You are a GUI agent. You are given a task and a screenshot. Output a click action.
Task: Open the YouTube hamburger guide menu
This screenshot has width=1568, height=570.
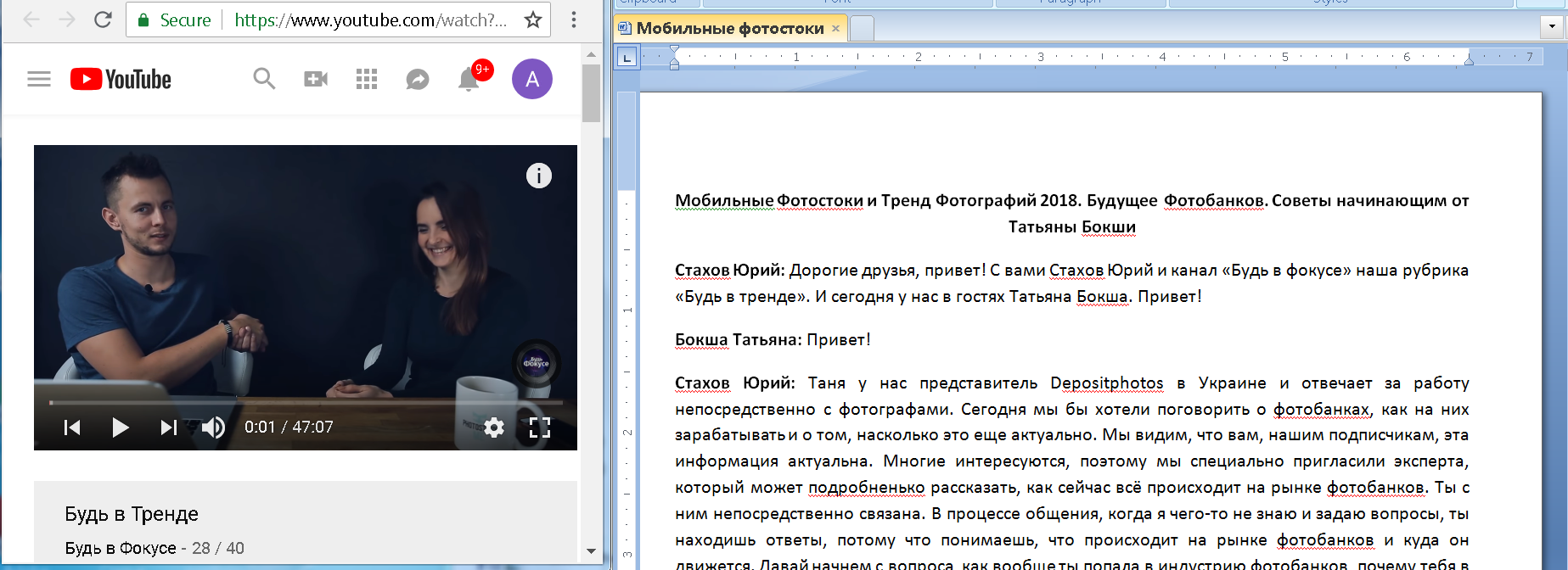[x=39, y=80]
